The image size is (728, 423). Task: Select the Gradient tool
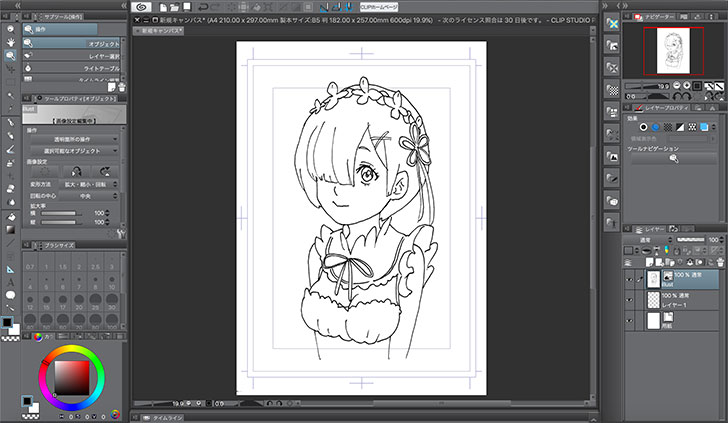pyautogui.click(x=10, y=229)
